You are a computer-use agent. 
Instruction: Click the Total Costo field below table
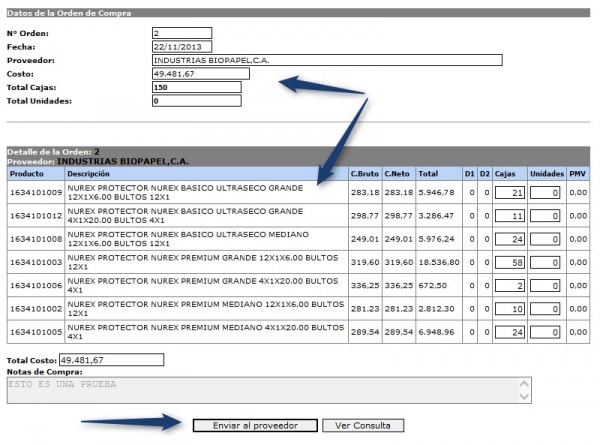pos(111,360)
